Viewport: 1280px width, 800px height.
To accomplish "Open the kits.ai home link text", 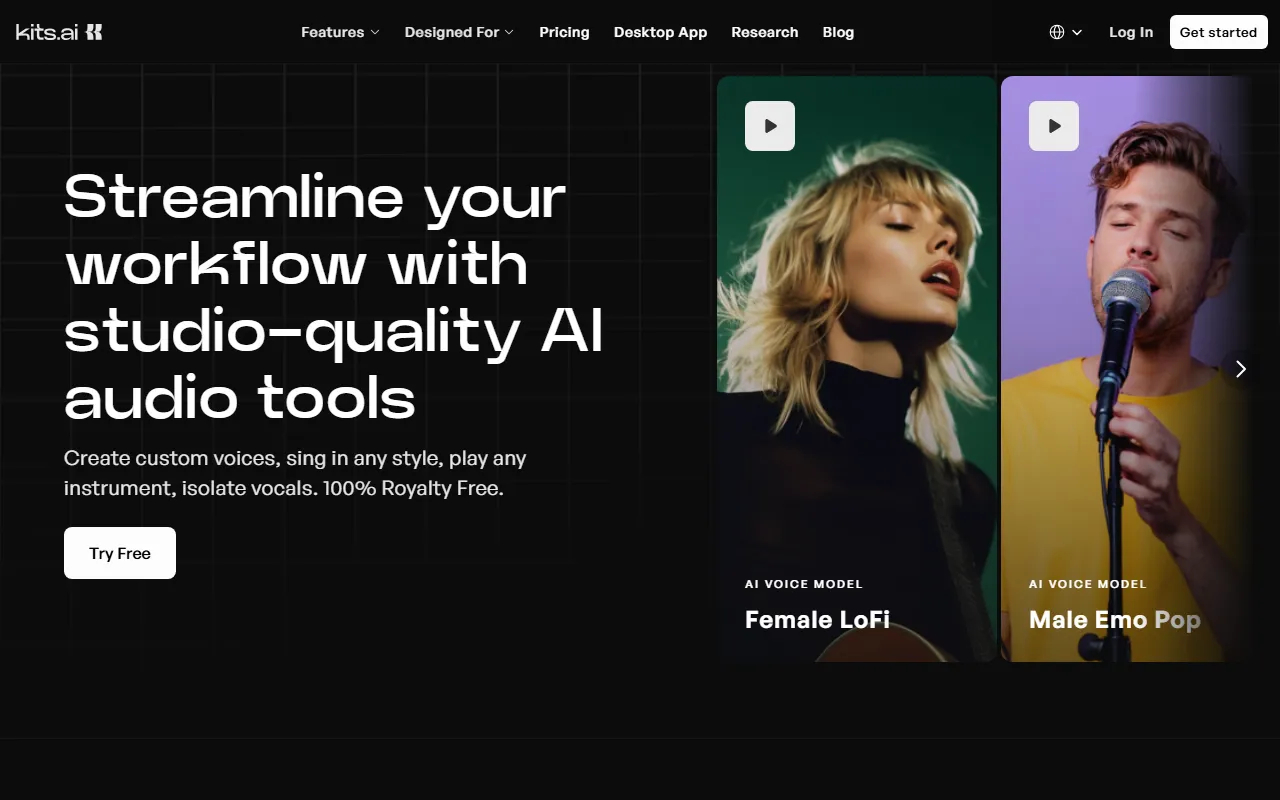I will 46,32.
